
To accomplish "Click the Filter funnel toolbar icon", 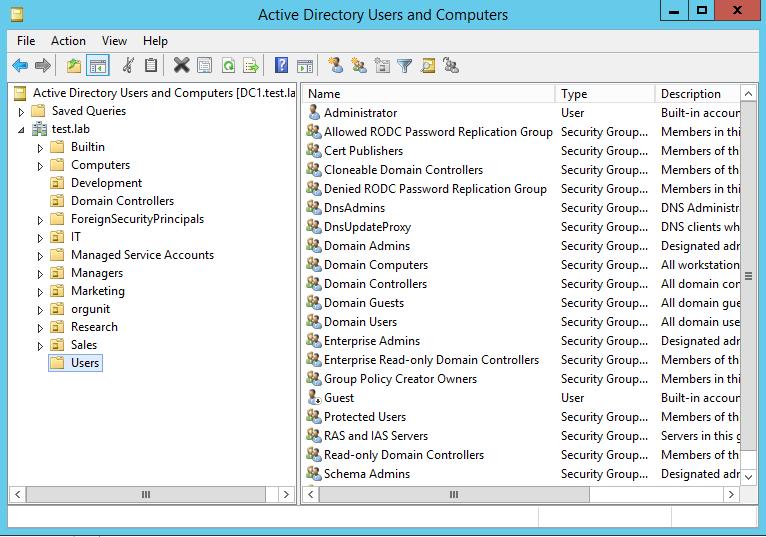I will (405, 65).
